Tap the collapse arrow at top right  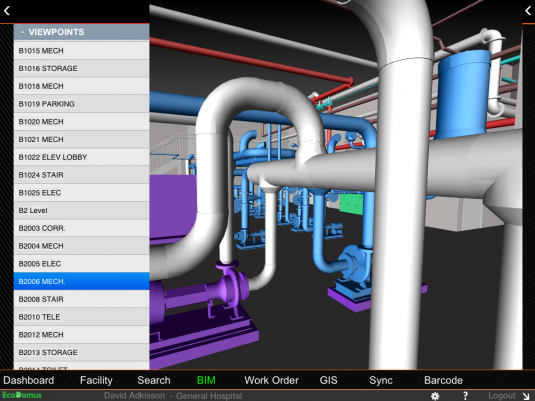point(528,11)
